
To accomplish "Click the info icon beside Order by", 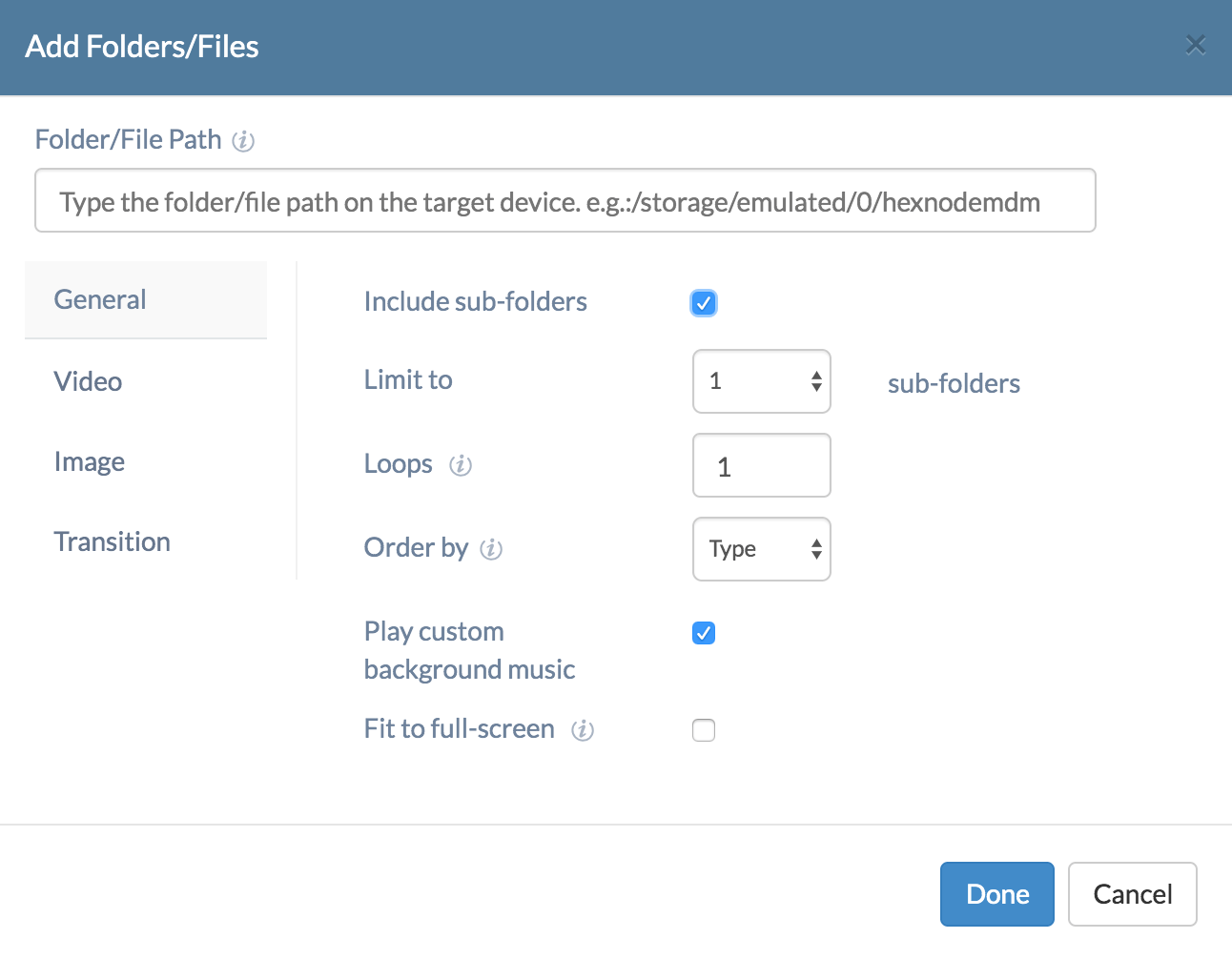I will click(x=491, y=549).
